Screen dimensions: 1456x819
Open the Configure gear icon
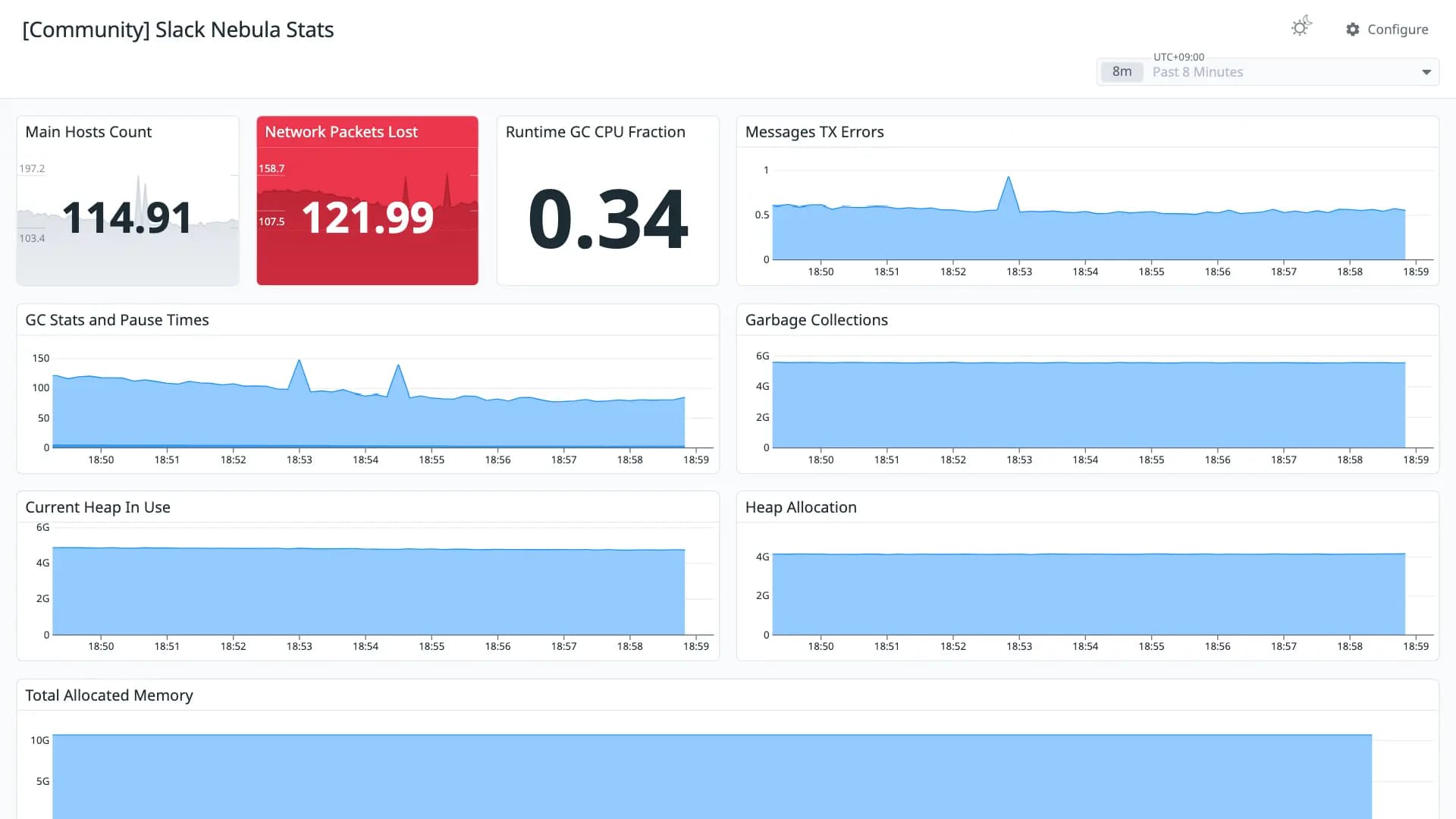coord(1353,29)
